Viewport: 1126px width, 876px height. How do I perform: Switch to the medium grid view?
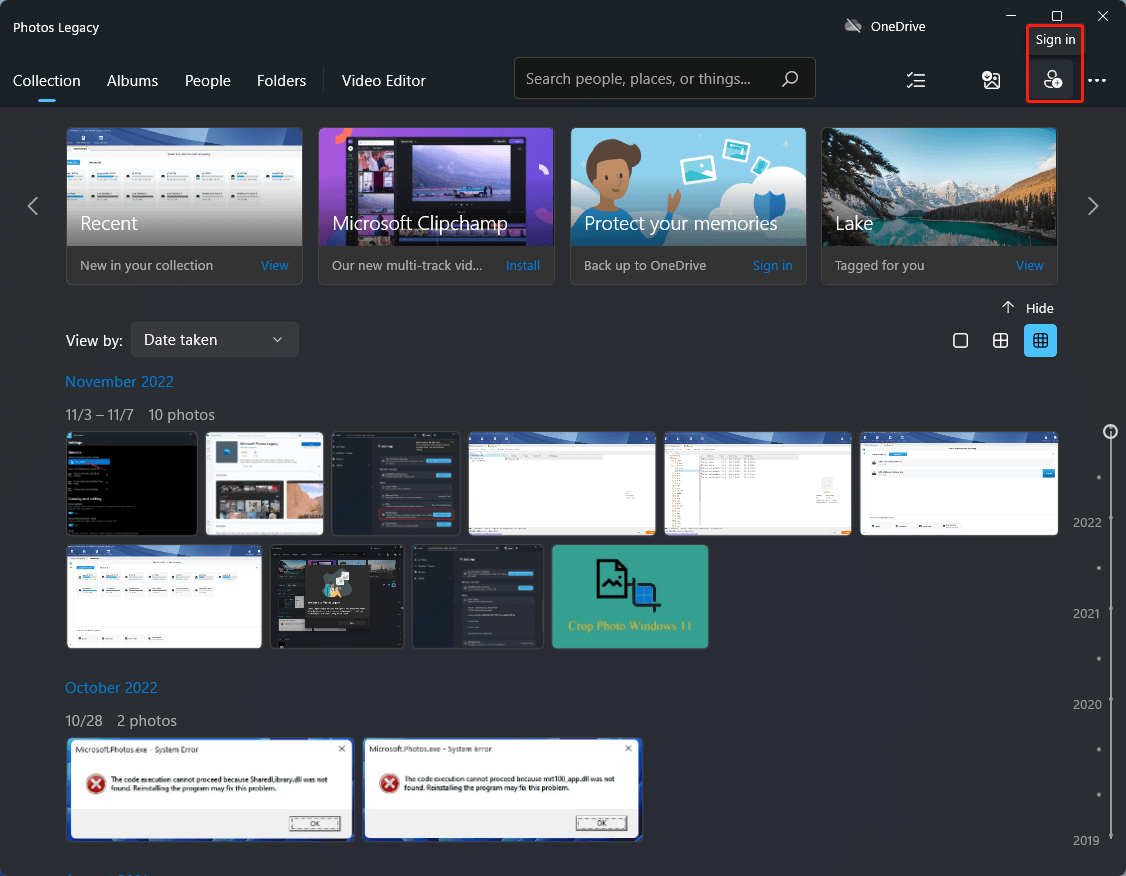[x=1000, y=340]
